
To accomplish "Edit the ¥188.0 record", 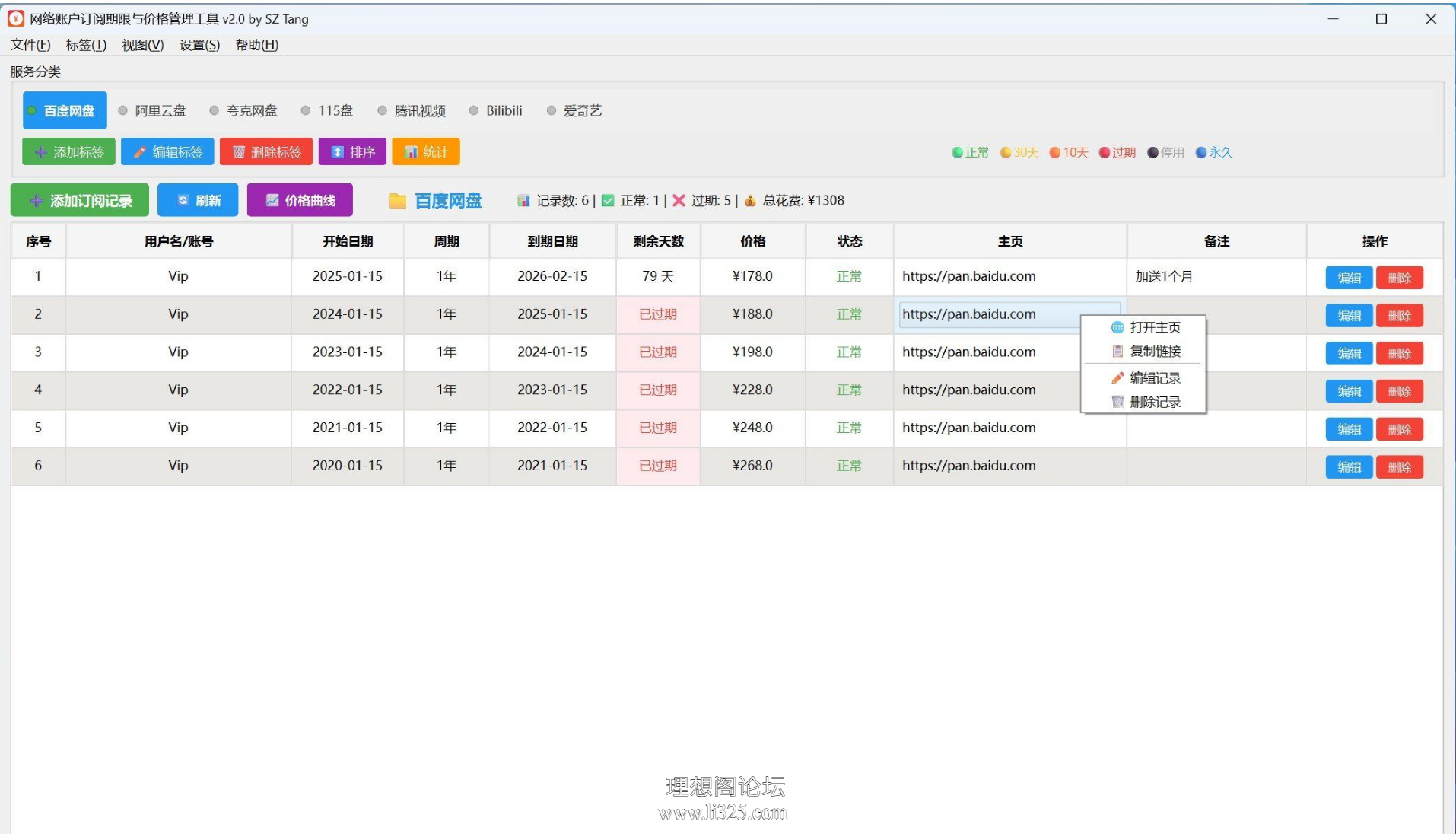I will click(x=1350, y=315).
